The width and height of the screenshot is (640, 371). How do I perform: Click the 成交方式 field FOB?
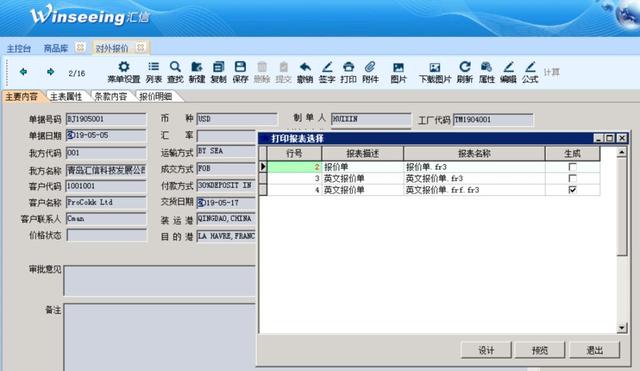(x=227, y=168)
